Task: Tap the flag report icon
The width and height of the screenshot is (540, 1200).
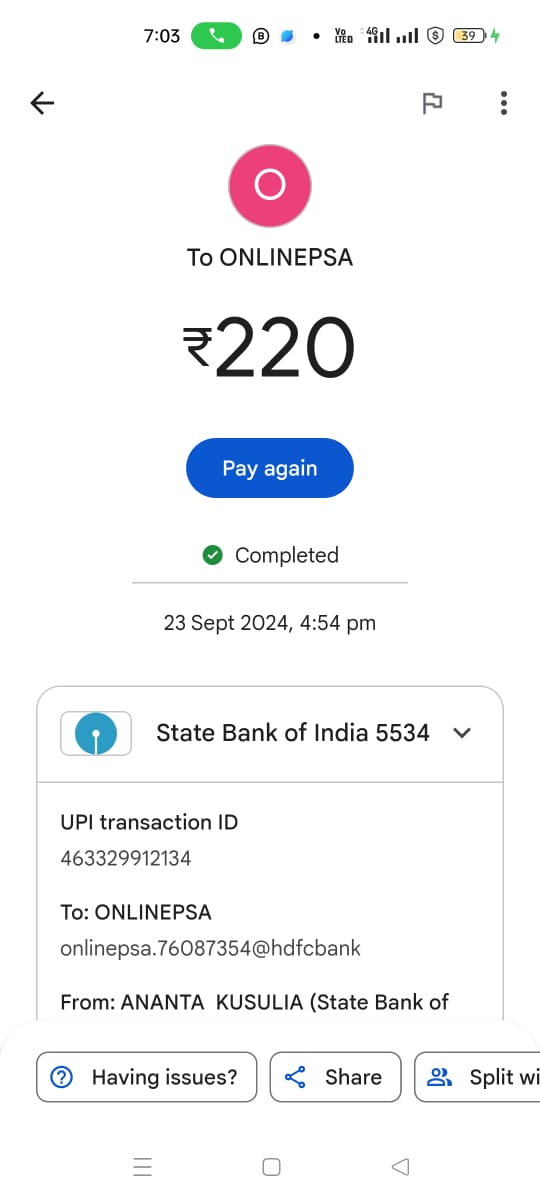Action: coord(432,103)
